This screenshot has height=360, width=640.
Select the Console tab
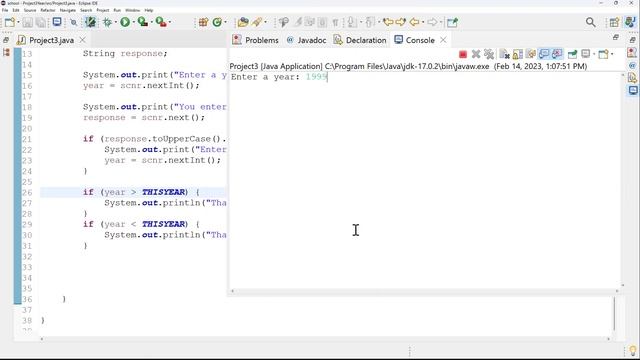coord(414,40)
